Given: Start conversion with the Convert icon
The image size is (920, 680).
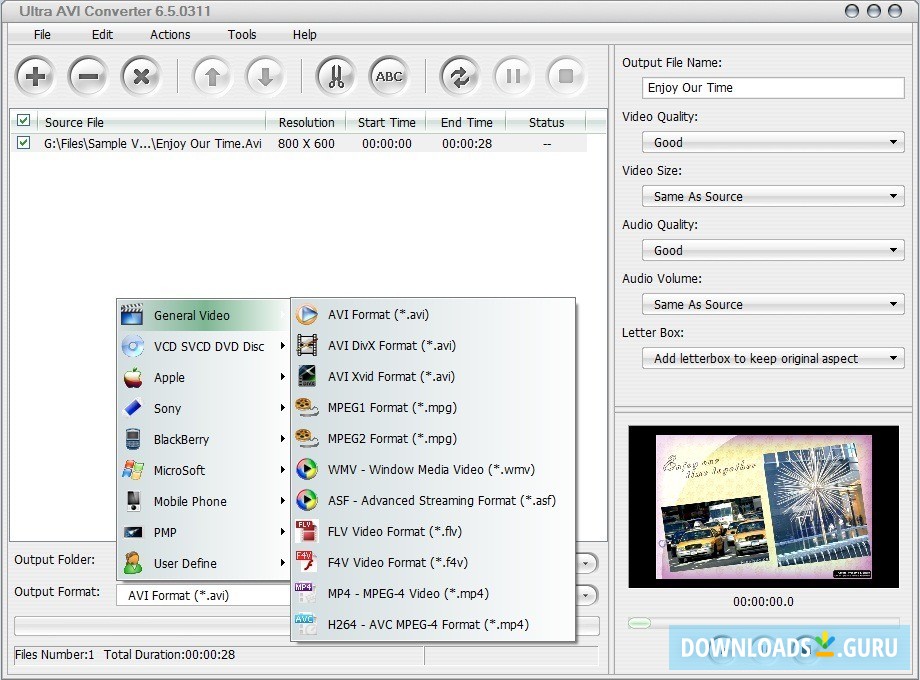Looking at the screenshot, I should pos(460,76).
